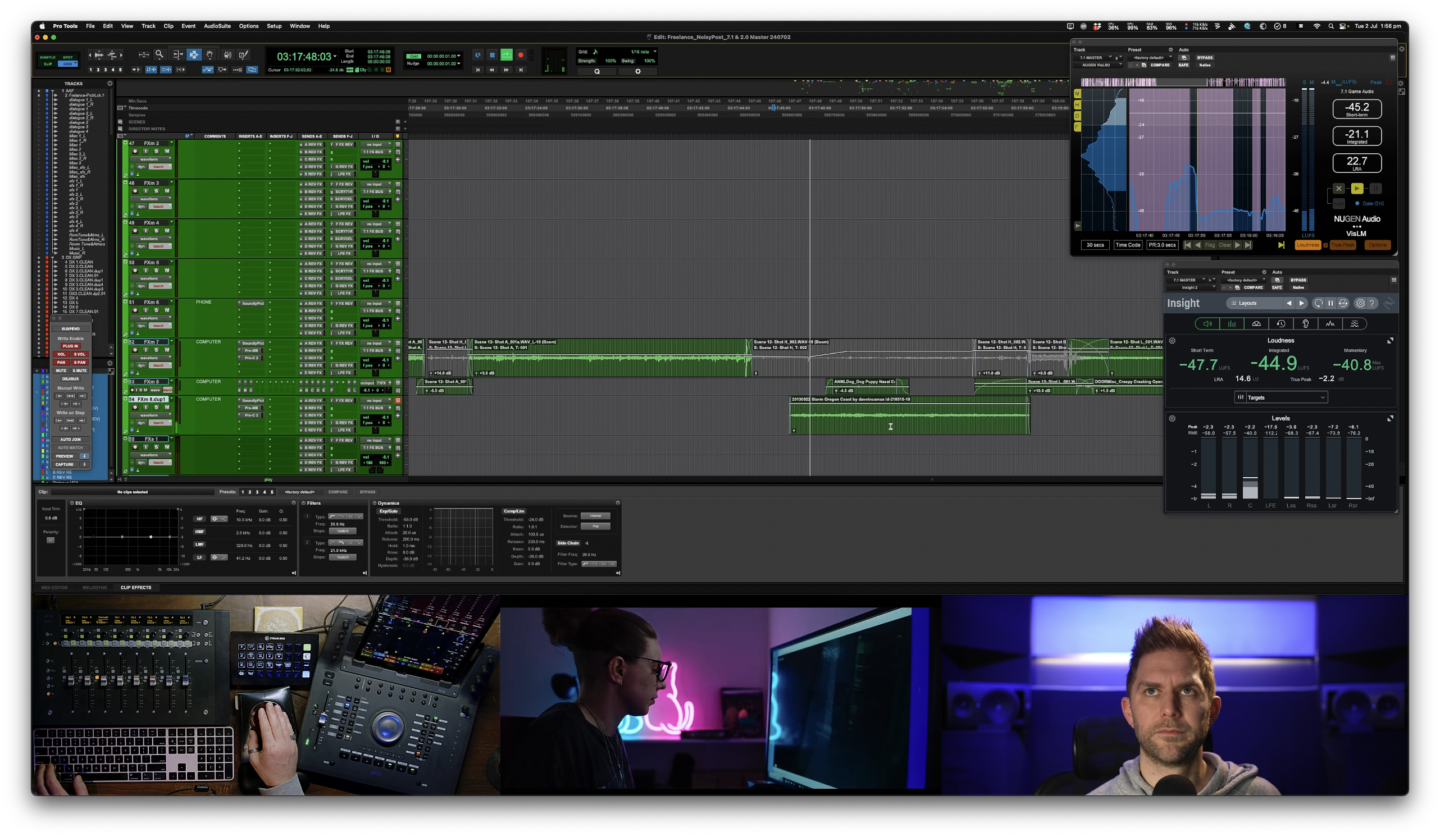Click the VisLM yellow play button
This screenshot has width=1440, height=837.
(1357, 188)
